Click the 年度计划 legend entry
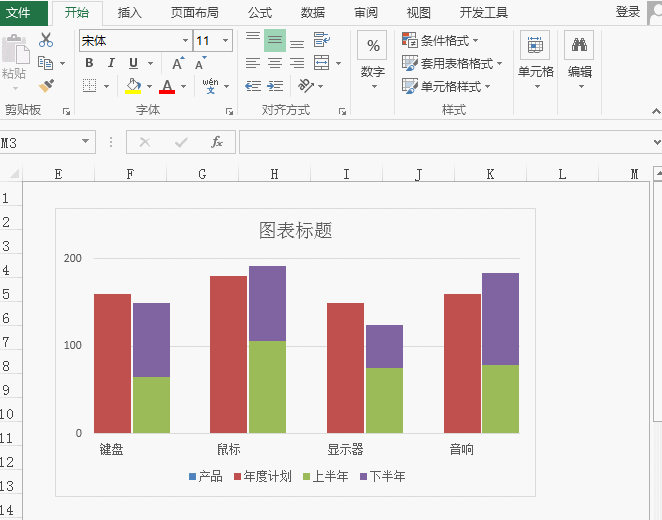Screen dimensions: 662x520 [263, 477]
